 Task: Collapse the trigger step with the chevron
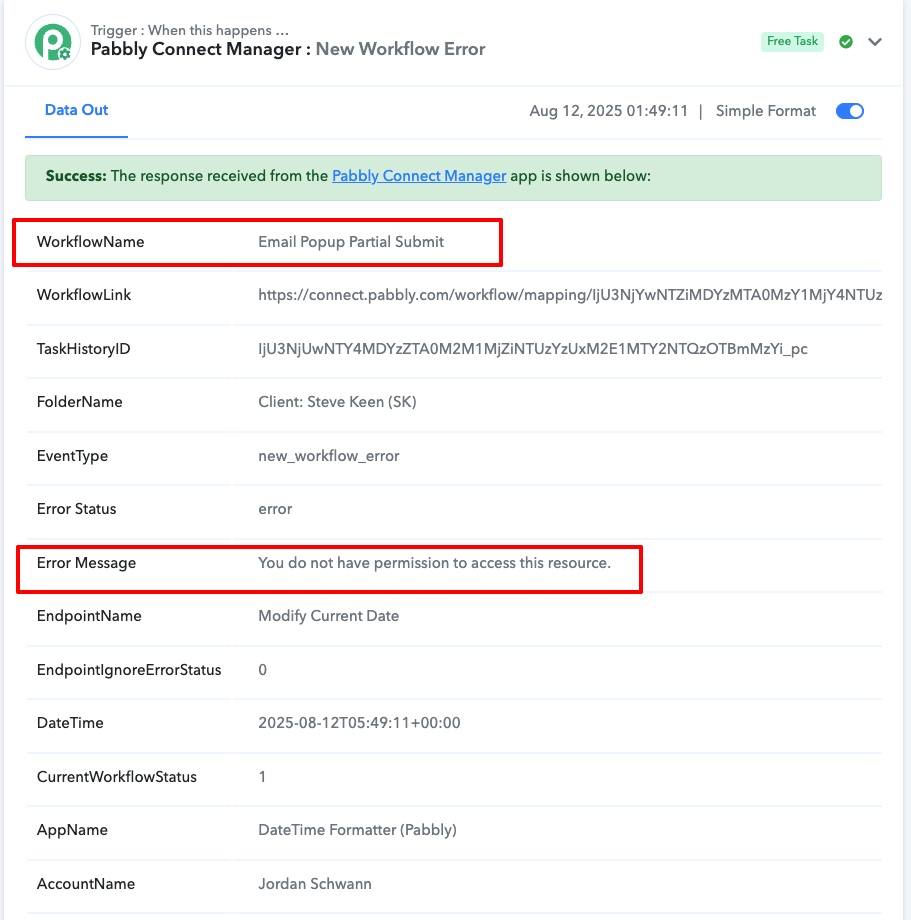pos(875,42)
